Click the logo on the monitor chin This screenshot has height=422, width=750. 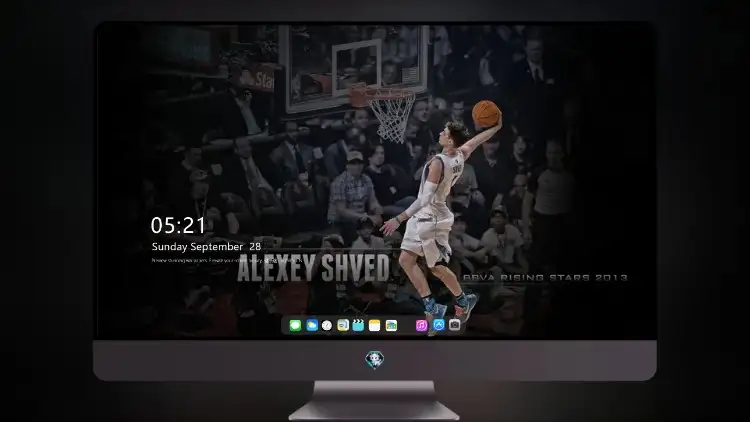coord(375,360)
